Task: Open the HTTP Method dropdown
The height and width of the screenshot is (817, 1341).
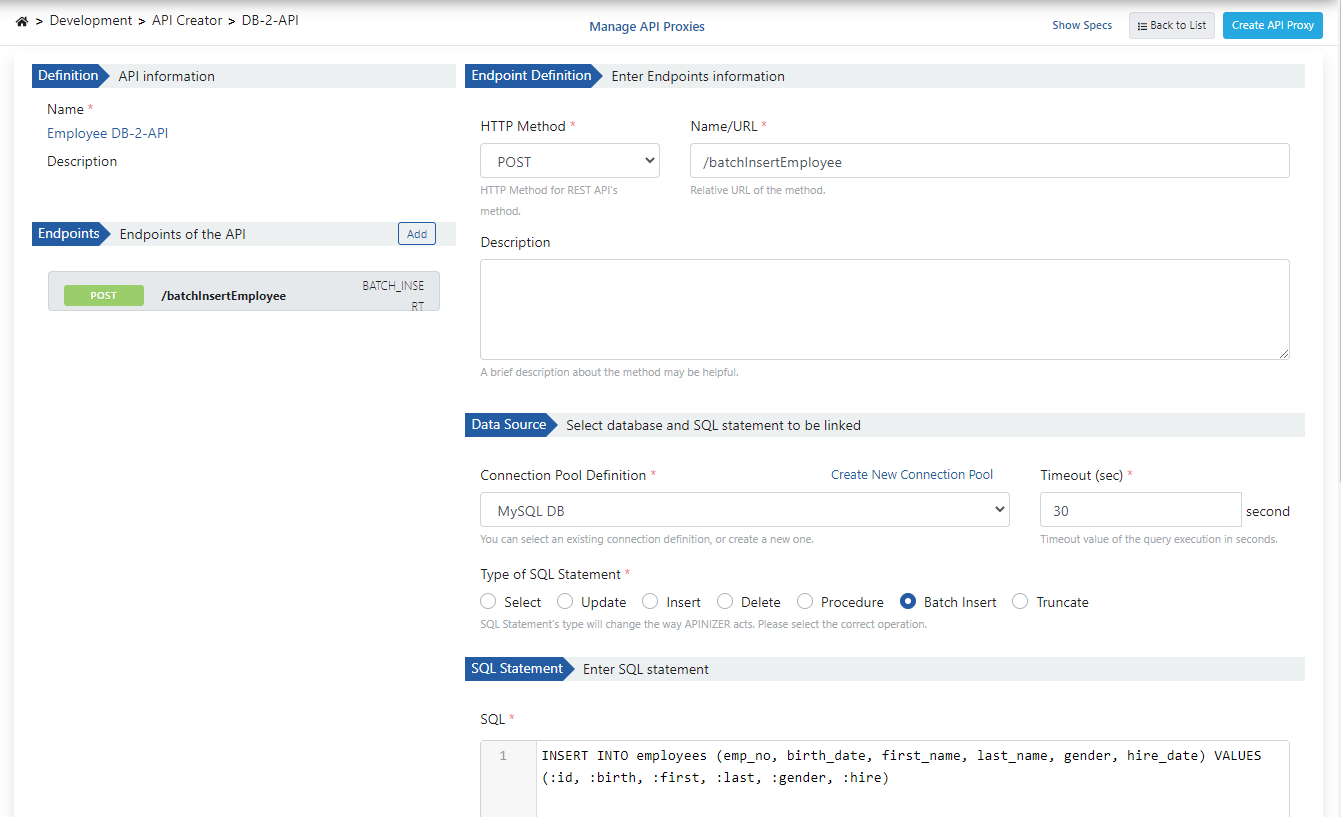Action: tap(569, 161)
